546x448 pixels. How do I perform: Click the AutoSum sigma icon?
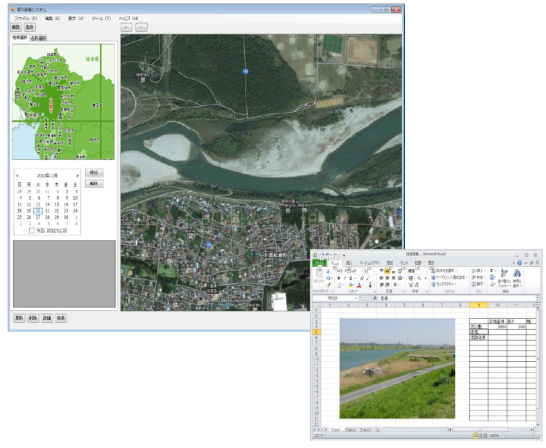[x=491, y=271]
